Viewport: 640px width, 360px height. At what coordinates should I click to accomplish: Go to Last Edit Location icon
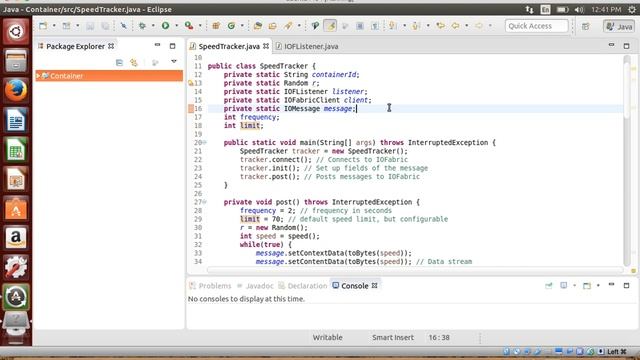pyautogui.click(x=440, y=26)
